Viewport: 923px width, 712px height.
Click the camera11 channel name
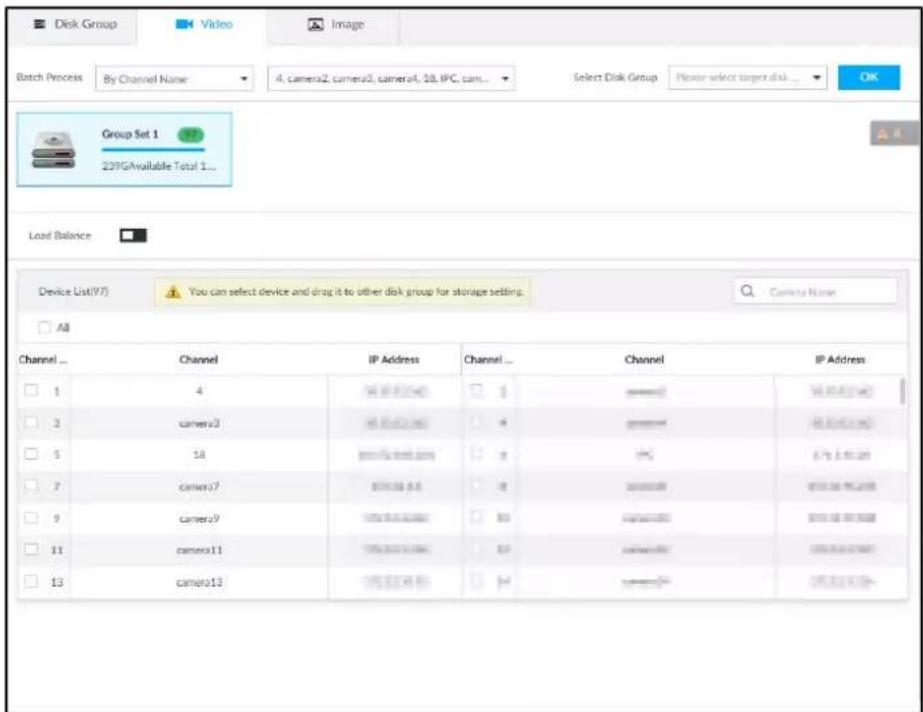199,550
